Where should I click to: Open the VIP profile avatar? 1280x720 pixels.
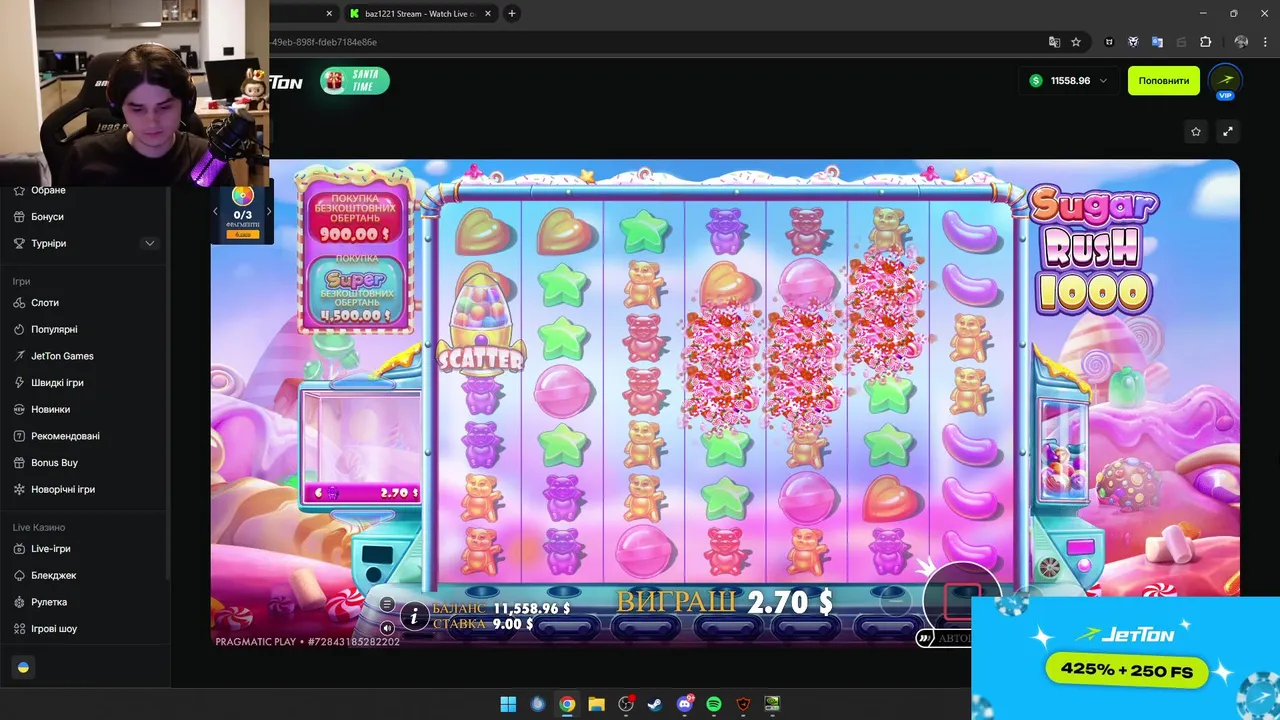tap(1225, 80)
